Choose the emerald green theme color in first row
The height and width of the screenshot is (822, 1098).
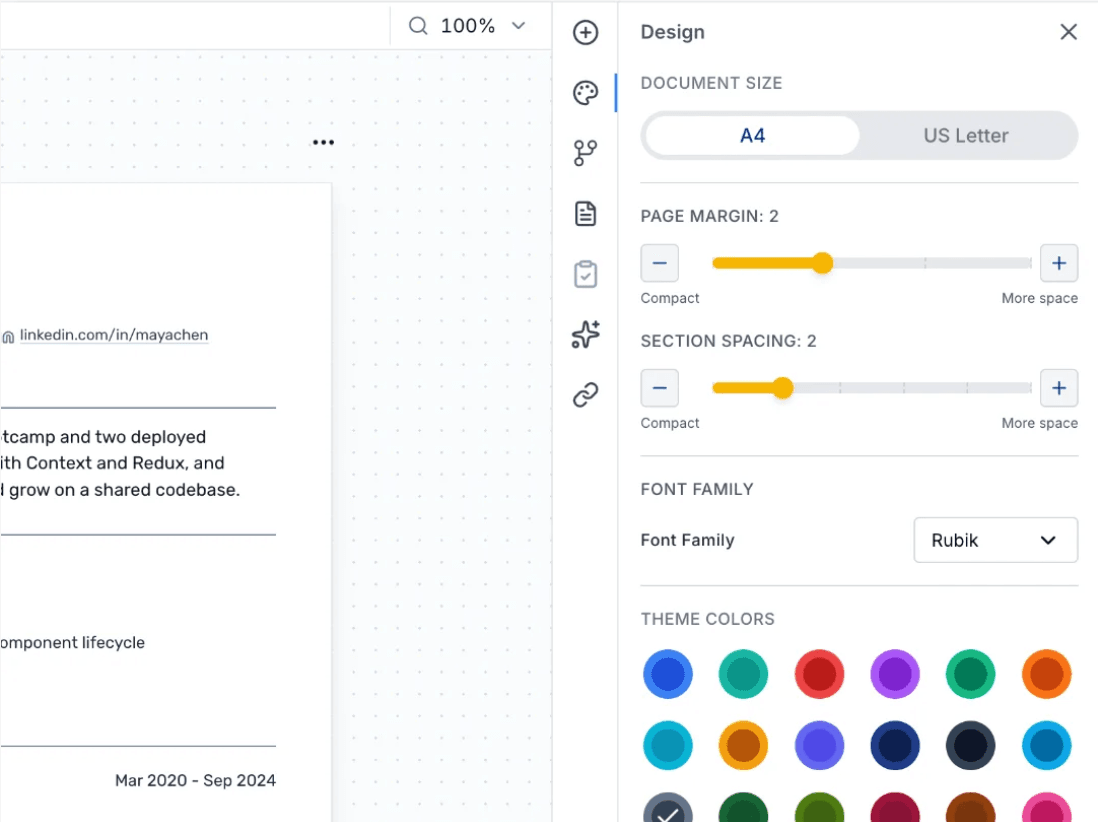tap(971, 674)
